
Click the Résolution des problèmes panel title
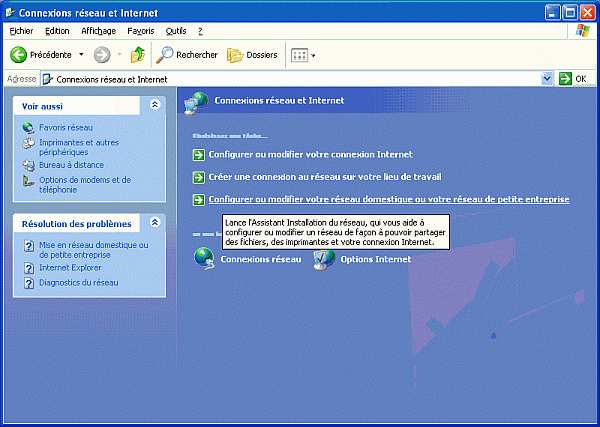77,224
